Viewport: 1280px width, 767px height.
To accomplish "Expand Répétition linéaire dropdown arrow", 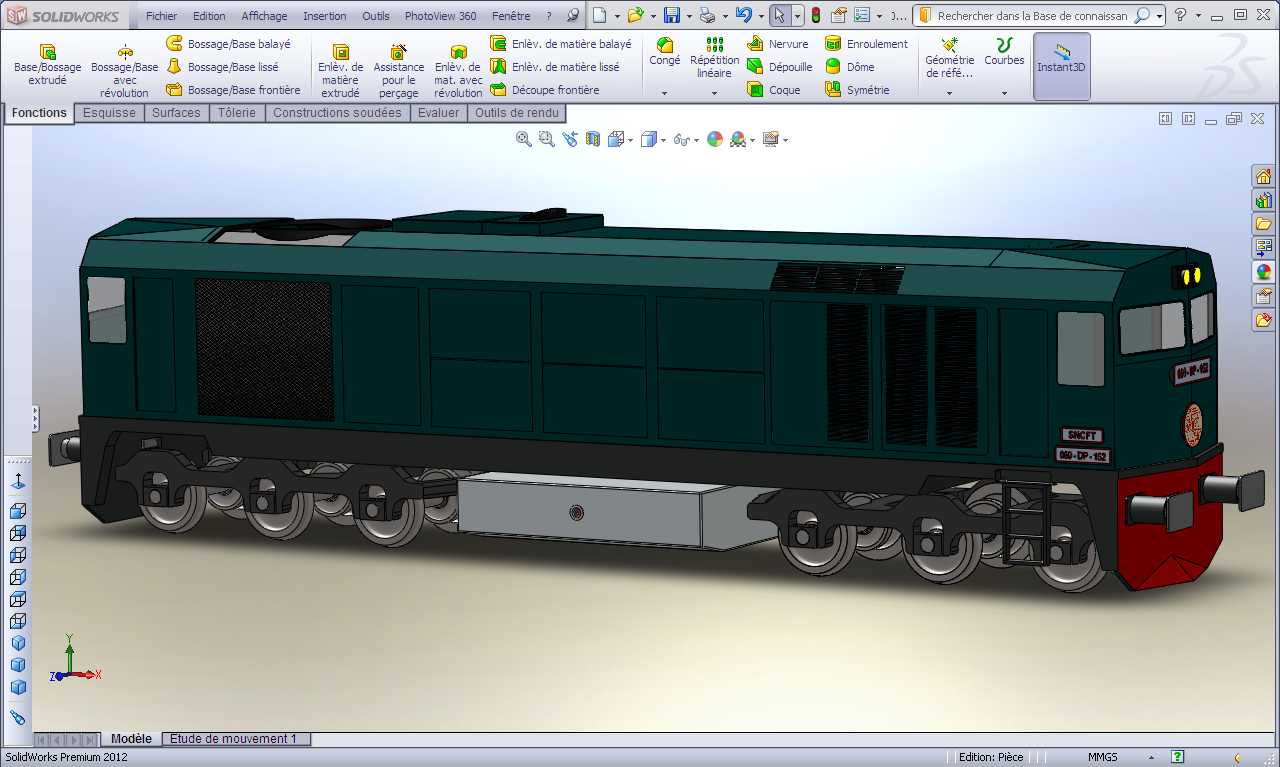I will tap(714, 93).
